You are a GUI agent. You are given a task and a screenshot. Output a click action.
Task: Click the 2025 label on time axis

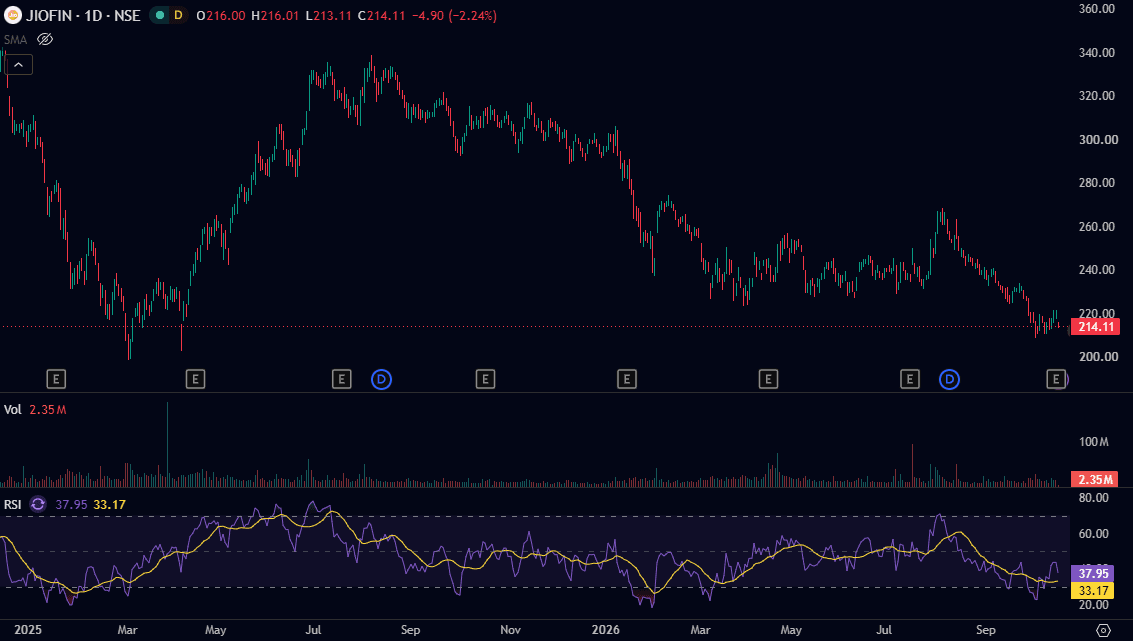click(x=27, y=629)
